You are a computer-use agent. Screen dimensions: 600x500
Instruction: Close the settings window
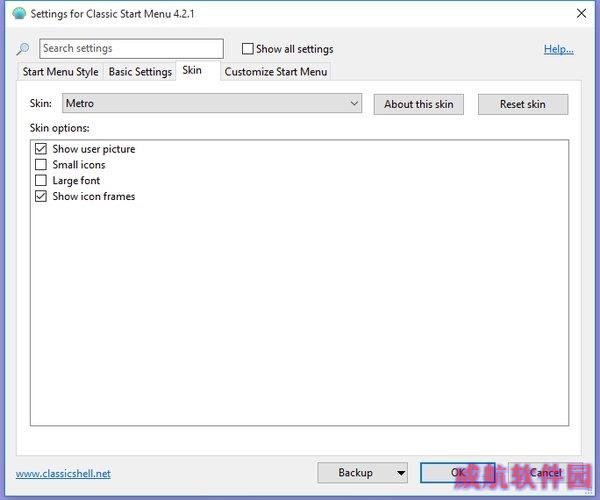[581, 13]
